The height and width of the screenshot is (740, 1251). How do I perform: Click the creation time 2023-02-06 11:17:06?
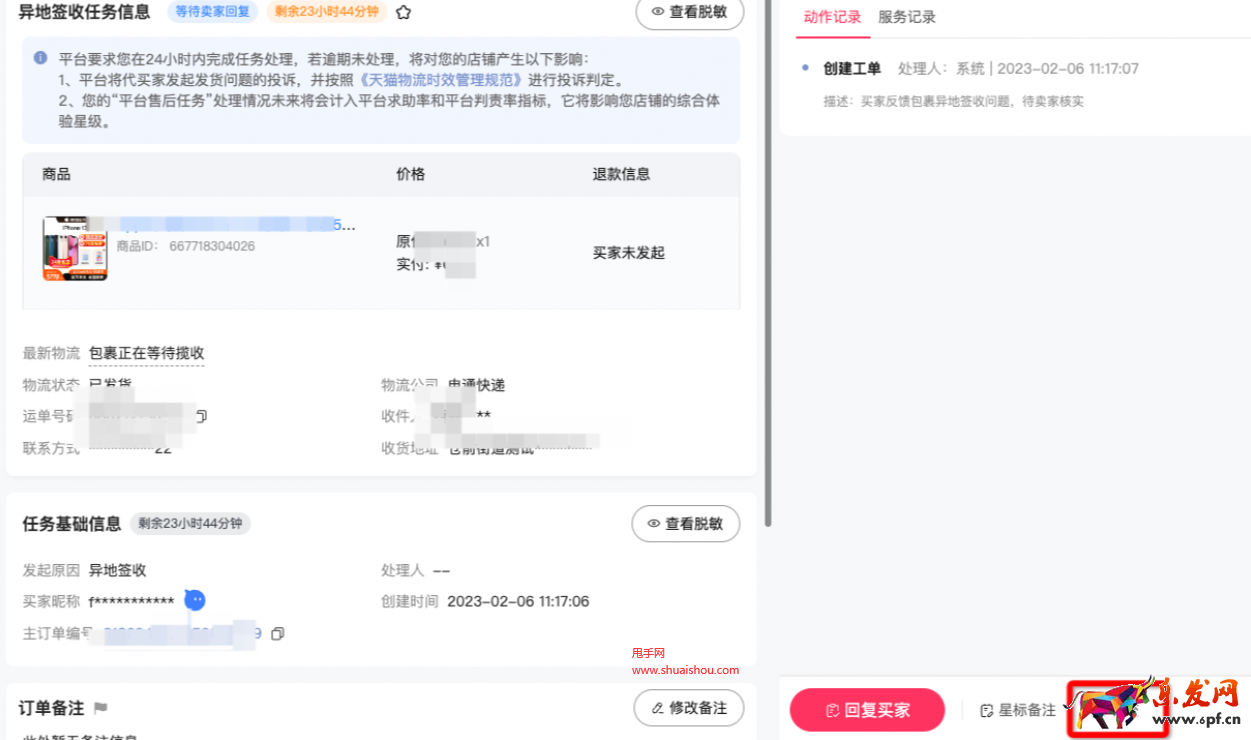(518, 601)
